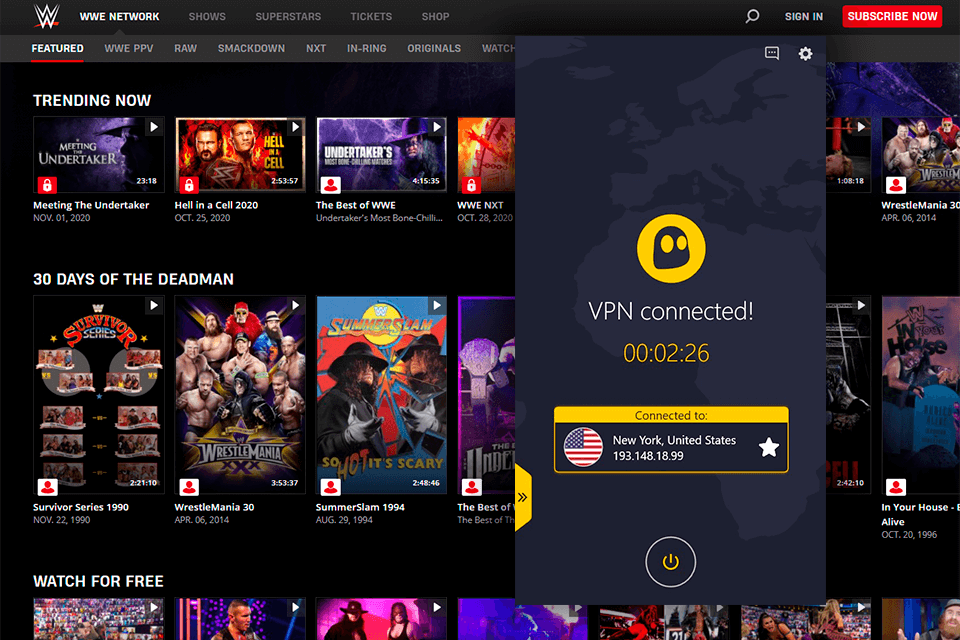Click the VPN connection timer 00:02:26

(x=666, y=353)
